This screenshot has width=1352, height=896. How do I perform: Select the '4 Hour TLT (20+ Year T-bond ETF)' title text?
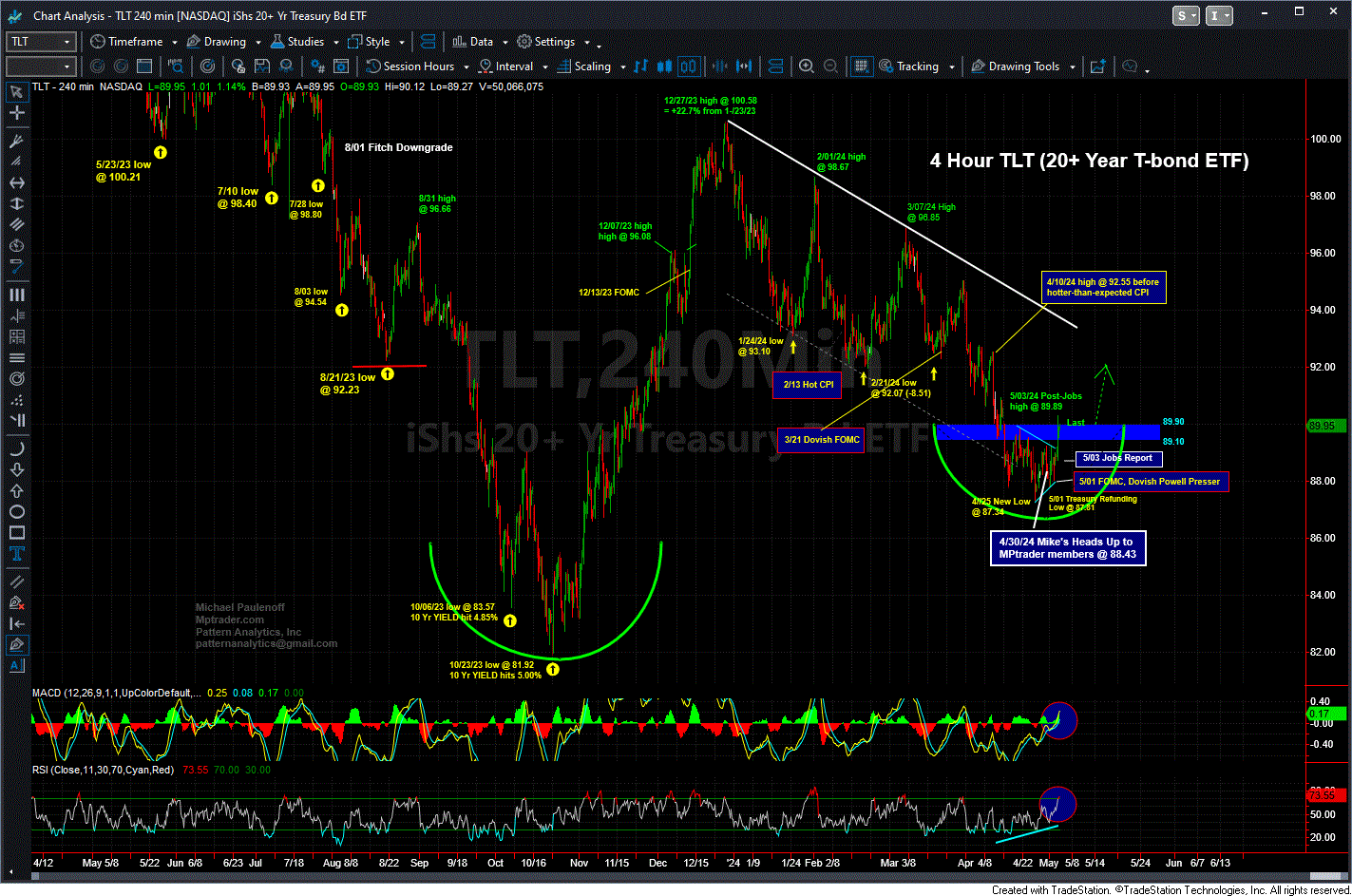(x=1089, y=161)
